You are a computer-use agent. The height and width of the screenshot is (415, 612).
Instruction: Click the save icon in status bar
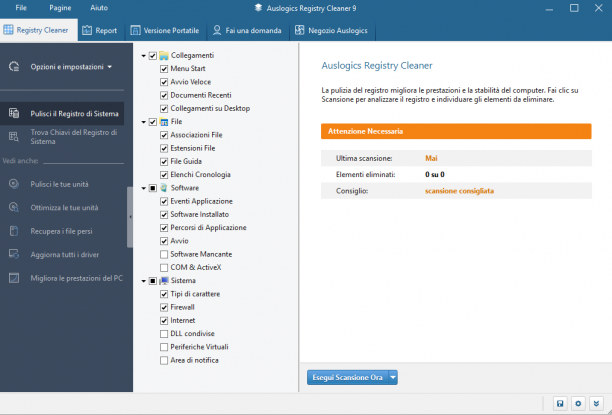tap(560, 403)
